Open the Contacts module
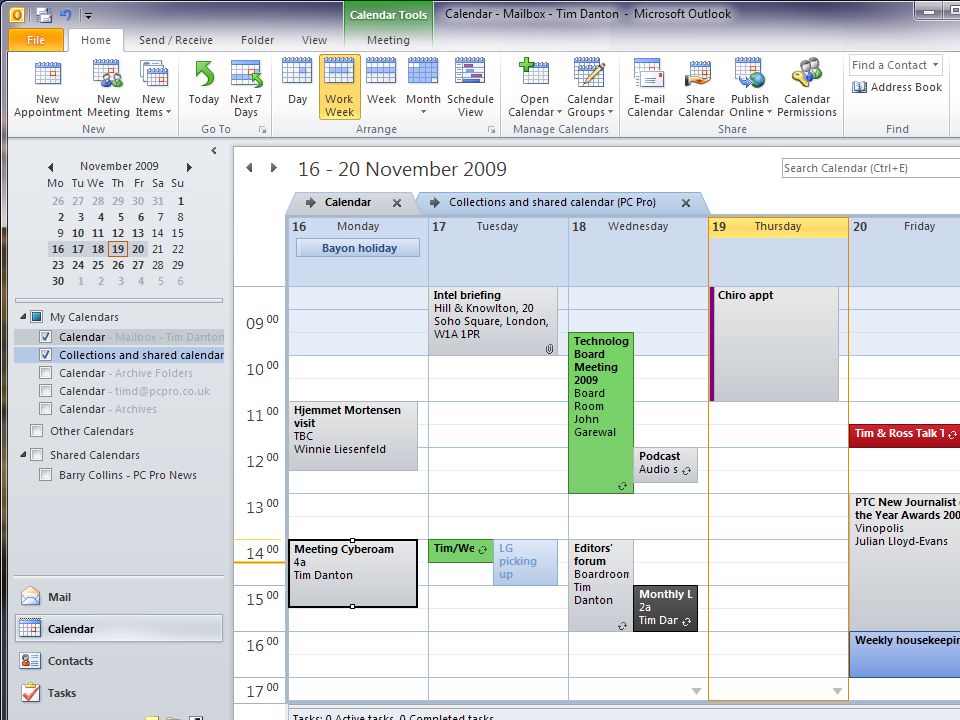The image size is (960, 720). 119,661
